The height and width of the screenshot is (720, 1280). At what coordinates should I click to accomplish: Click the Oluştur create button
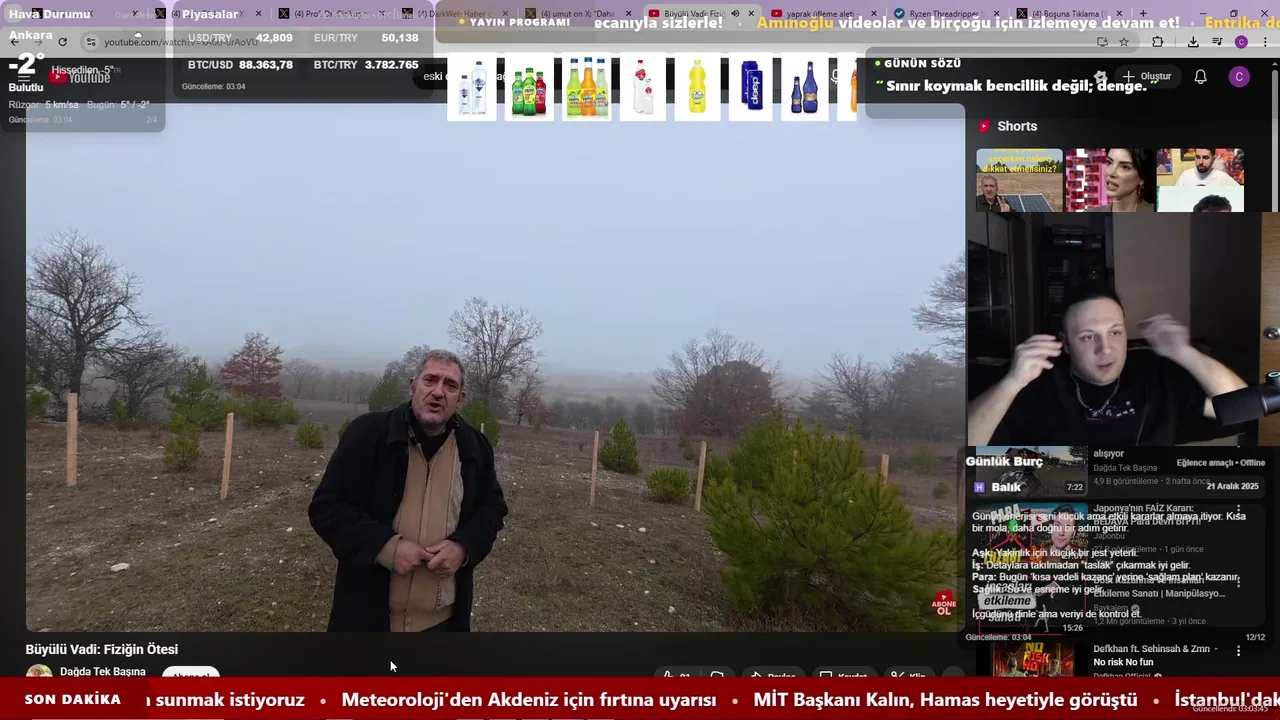[x=1147, y=76]
